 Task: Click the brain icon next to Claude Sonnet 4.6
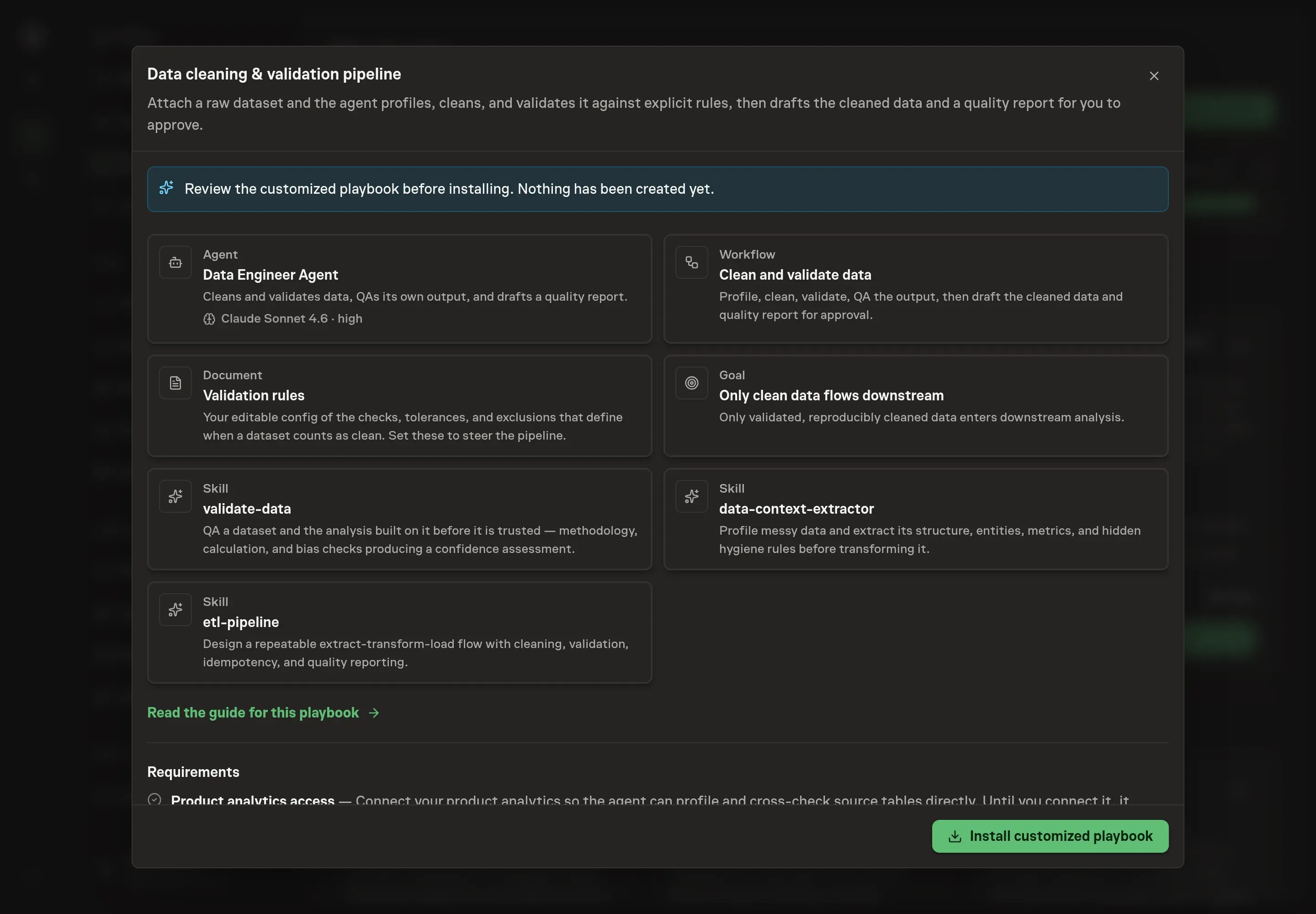pyautogui.click(x=209, y=319)
